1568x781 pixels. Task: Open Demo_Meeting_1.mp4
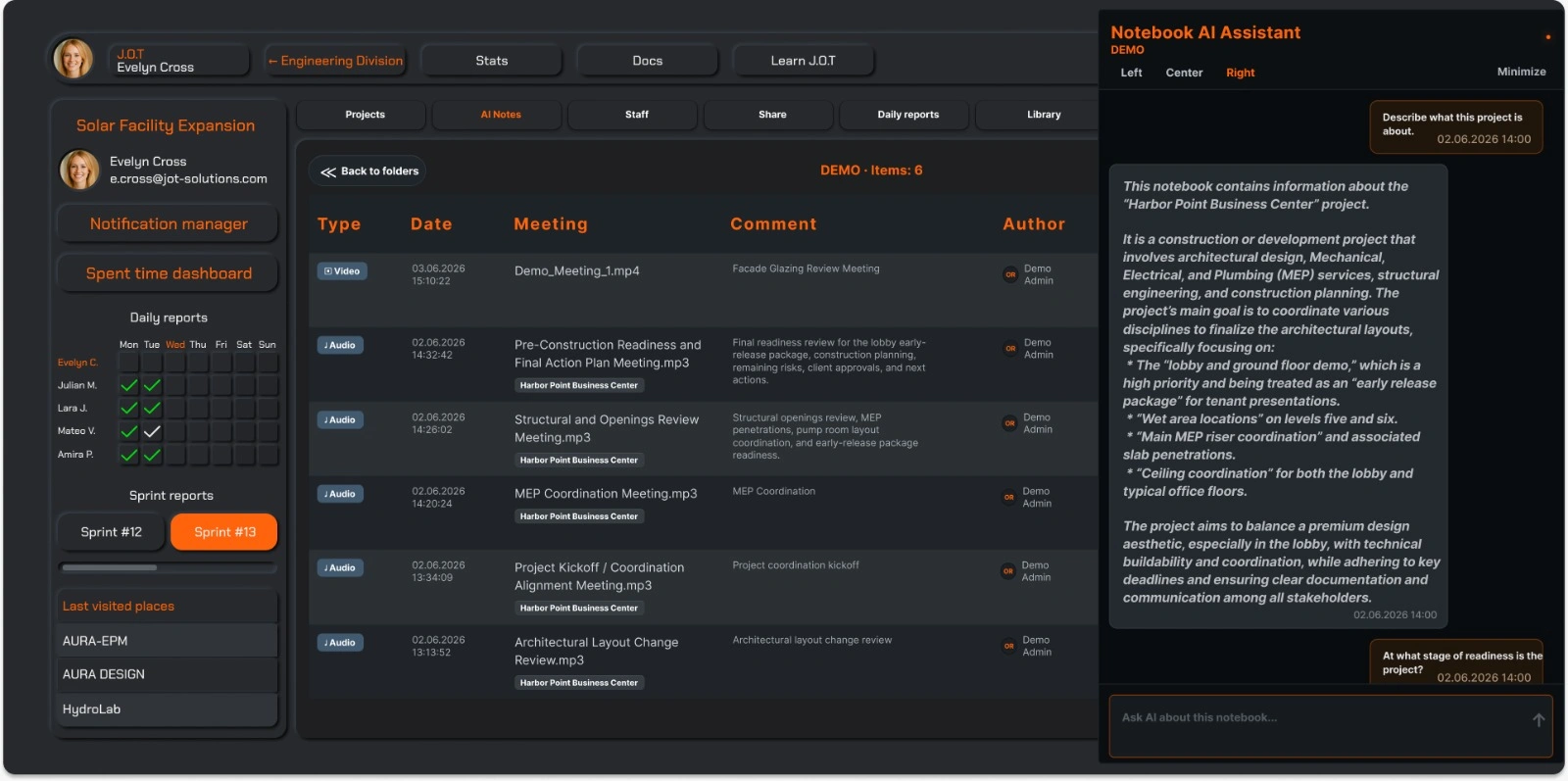click(576, 271)
